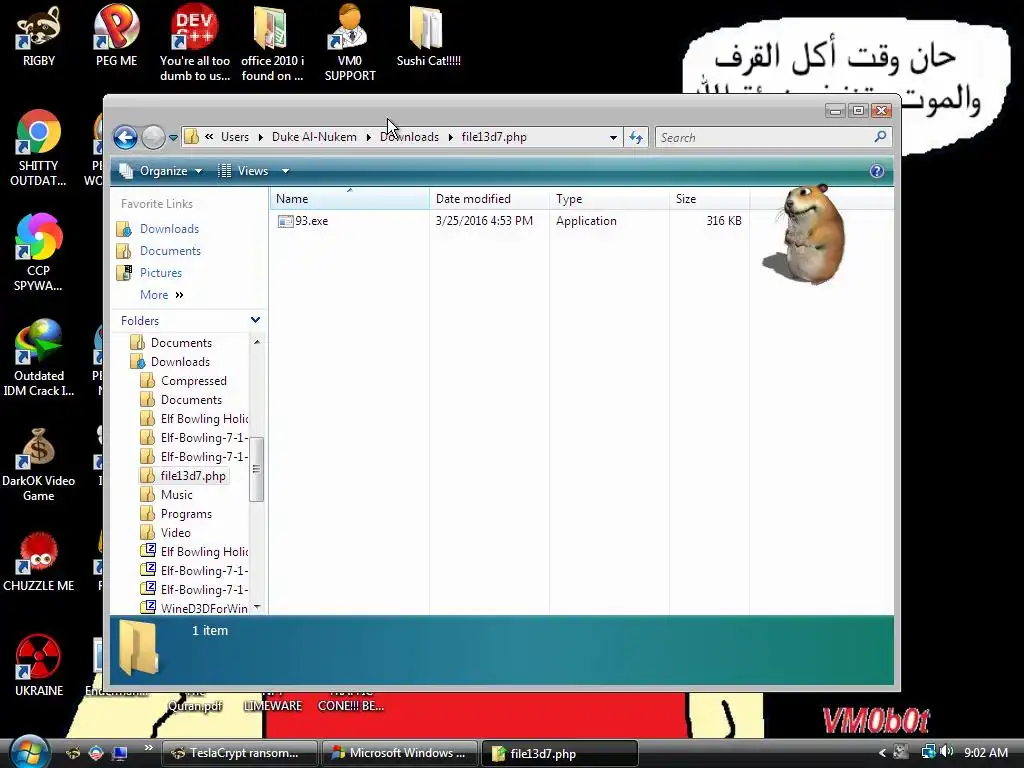Click the Show Desktop quick launch icon
Image resolution: width=1024 pixels, height=768 pixels.
click(x=120, y=753)
